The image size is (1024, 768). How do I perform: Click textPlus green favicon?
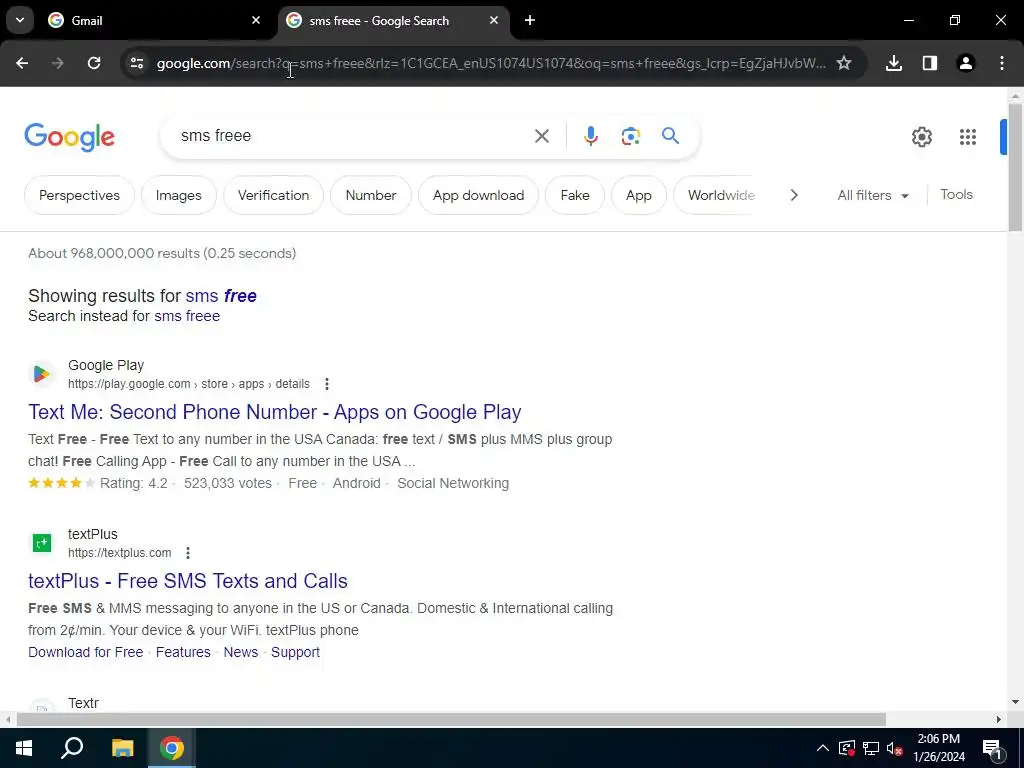42,543
